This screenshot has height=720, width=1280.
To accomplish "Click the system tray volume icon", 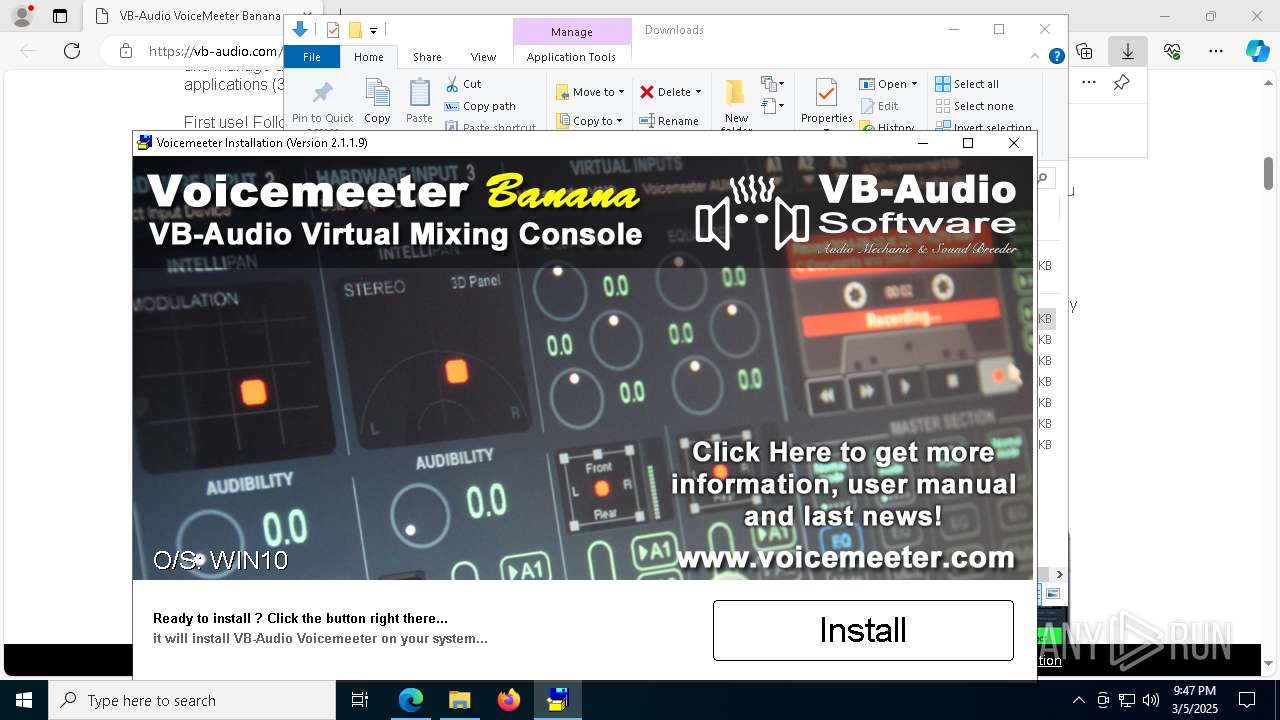I will (1151, 700).
